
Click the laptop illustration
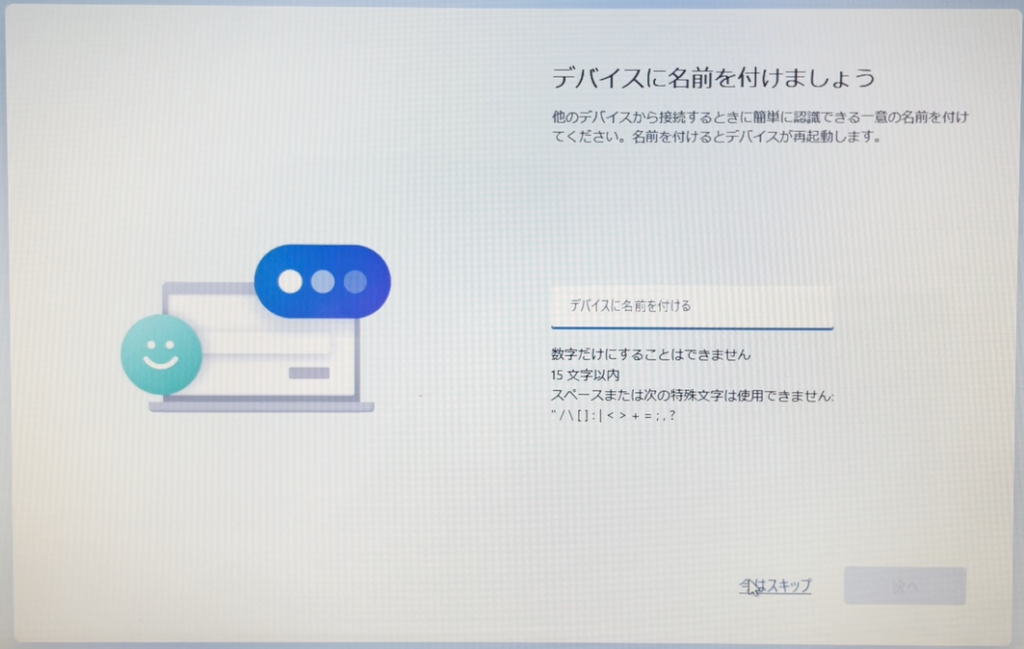261,347
